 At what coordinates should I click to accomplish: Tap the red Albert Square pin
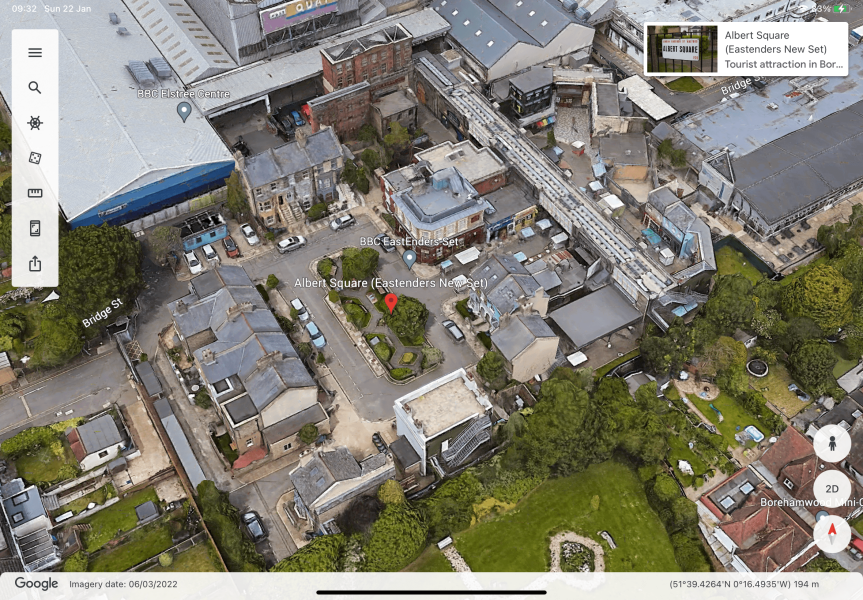[x=391, y=303]
